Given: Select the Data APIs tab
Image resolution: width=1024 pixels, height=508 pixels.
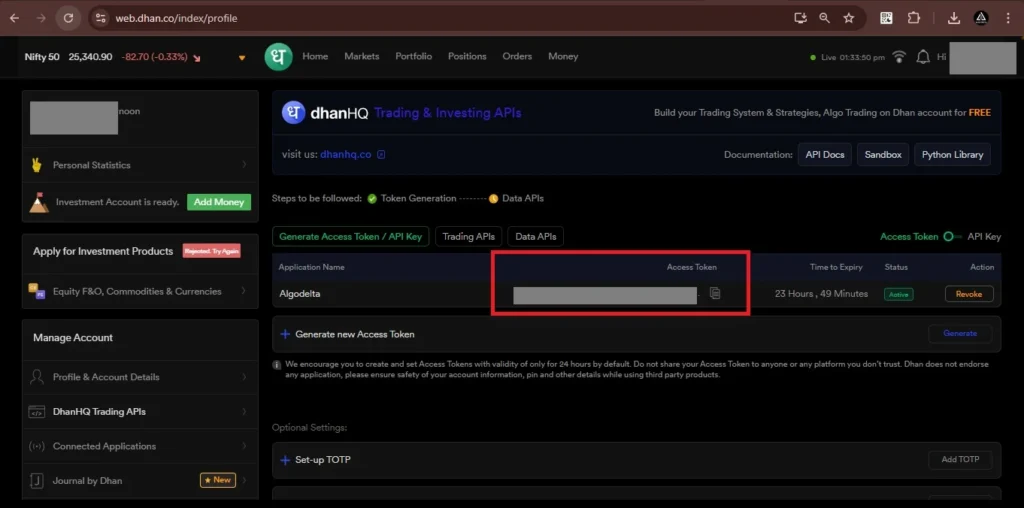Looking at the screenshot, I should pos(535,237).
